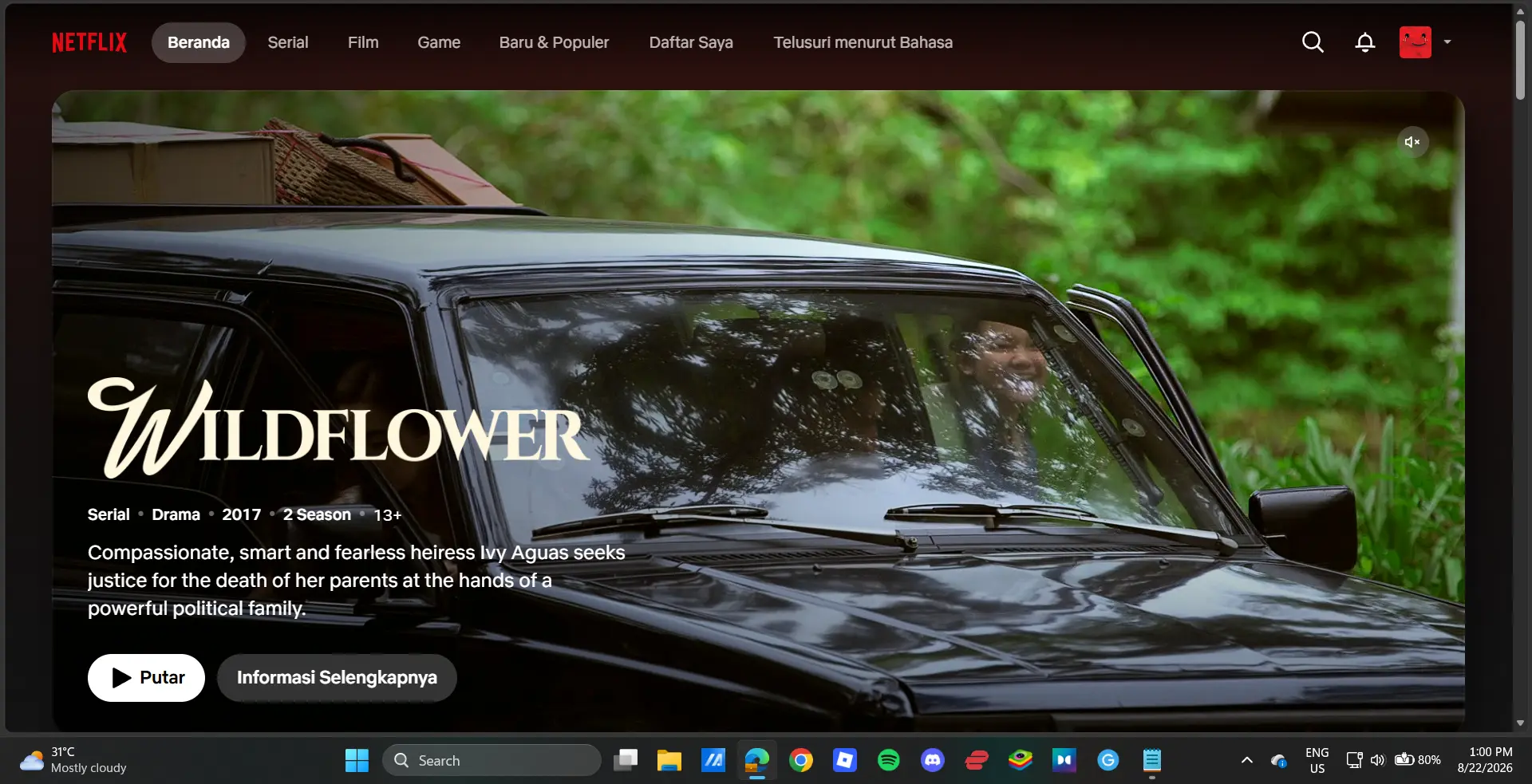The height and width of the screenshot is (784, 1532).
Task: Open the blue G app on taskbar
Action: 1108,761
